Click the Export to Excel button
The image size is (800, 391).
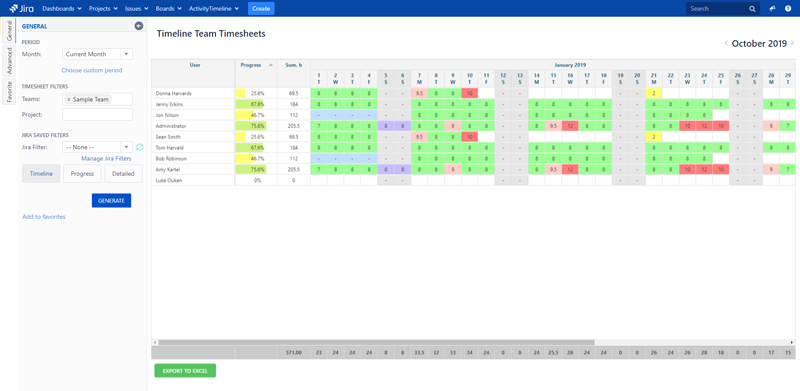pyautogui.click(x=185, y=371)
